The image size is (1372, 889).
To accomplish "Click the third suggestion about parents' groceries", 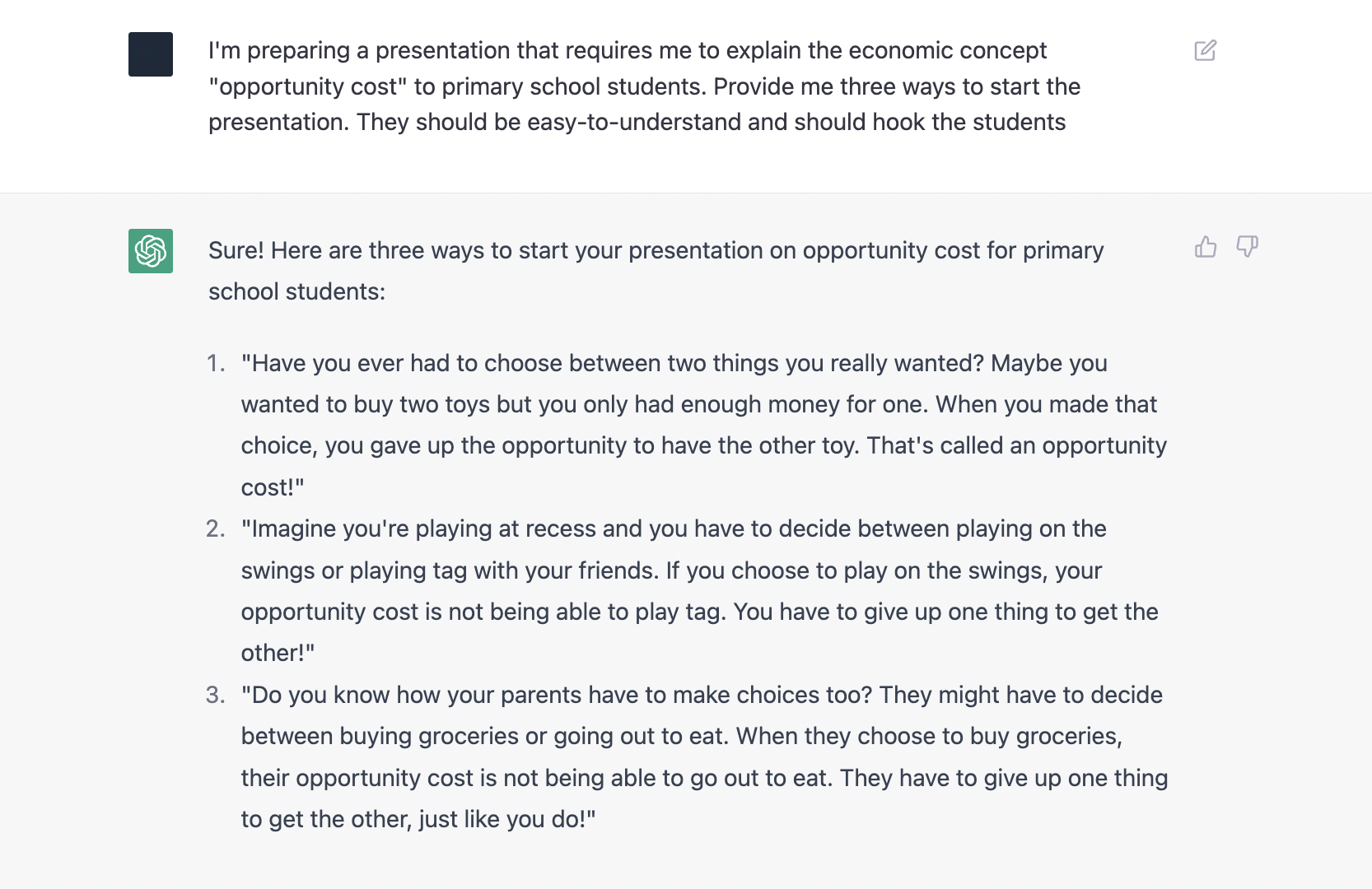I will click(x=704, y=756).
